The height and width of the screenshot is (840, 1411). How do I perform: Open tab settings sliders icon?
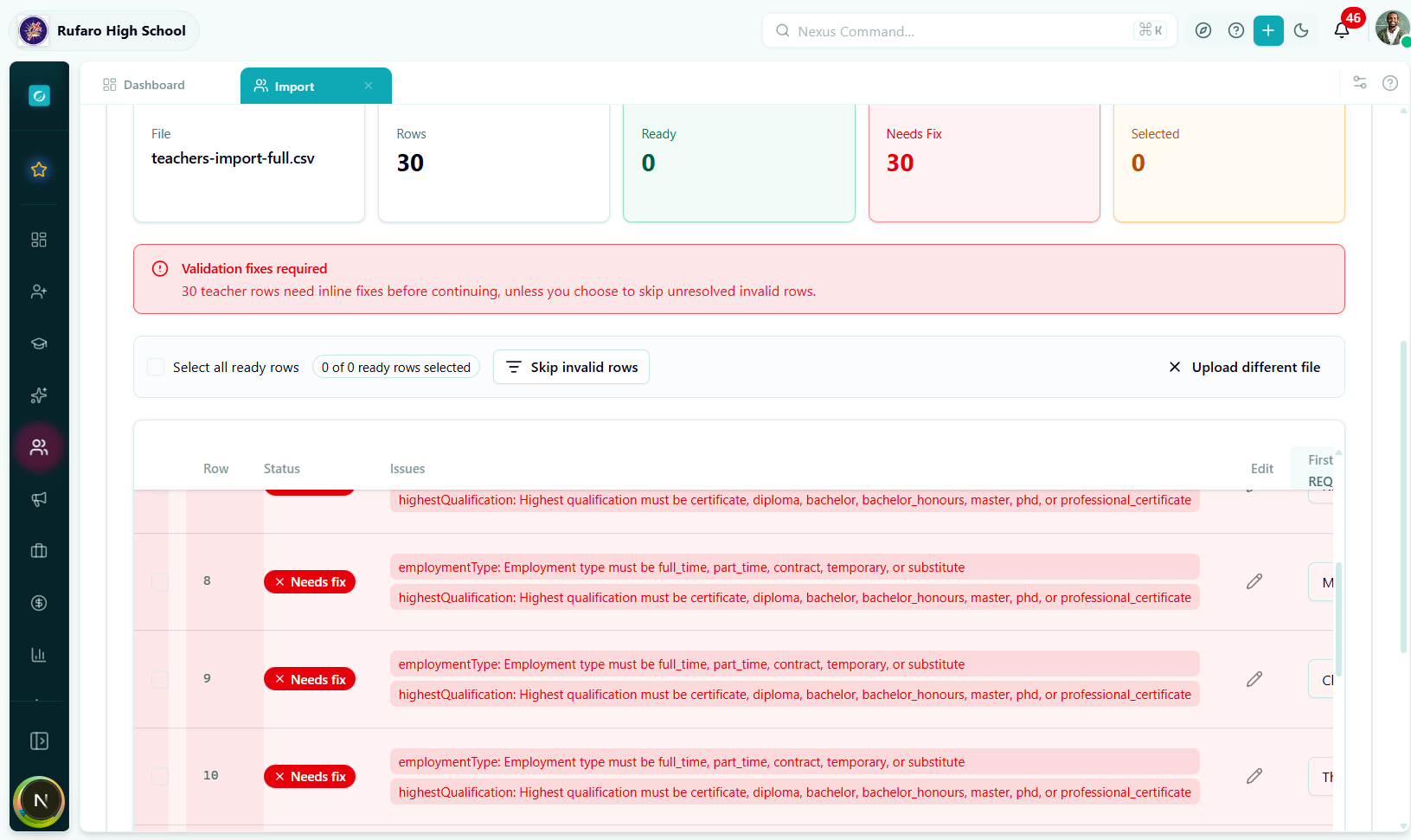coord(1360,83)
